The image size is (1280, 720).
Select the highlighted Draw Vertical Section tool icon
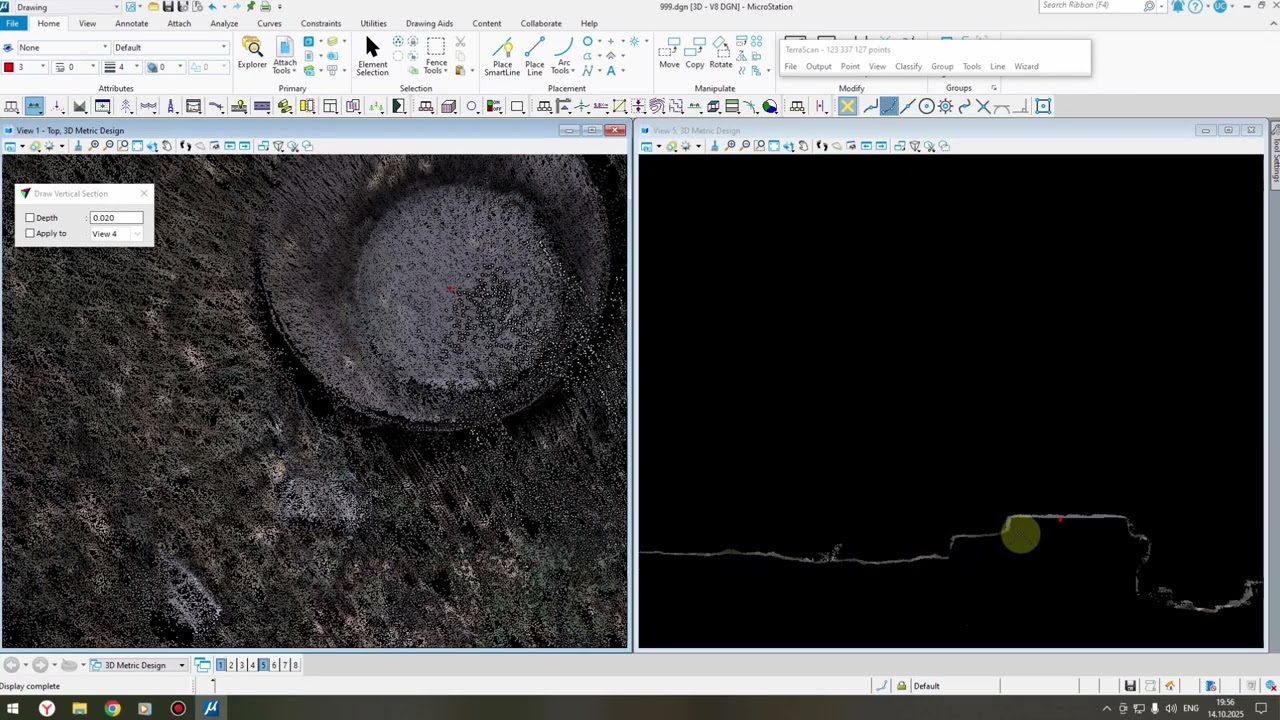click(34, 107)
